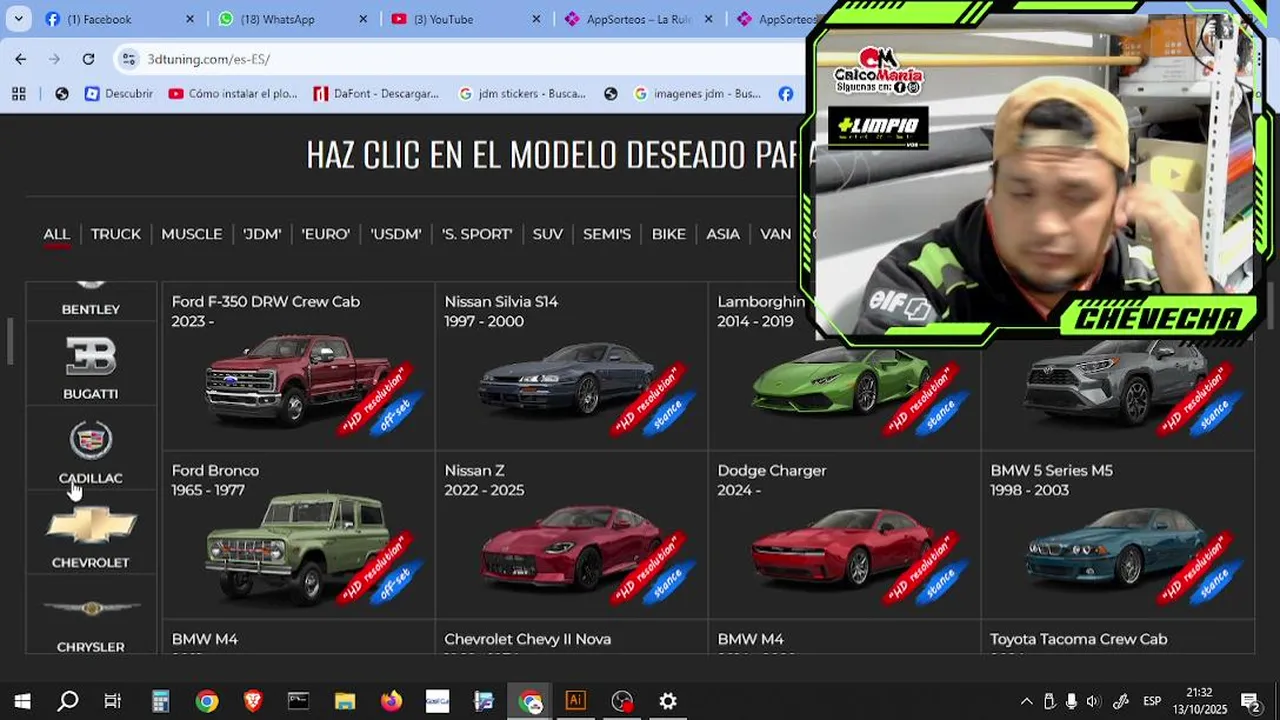Switch to the AppSorteos – La Ruleta tab
The image size is (1280, 720).
pyautogui.click(x=638, y=19)
